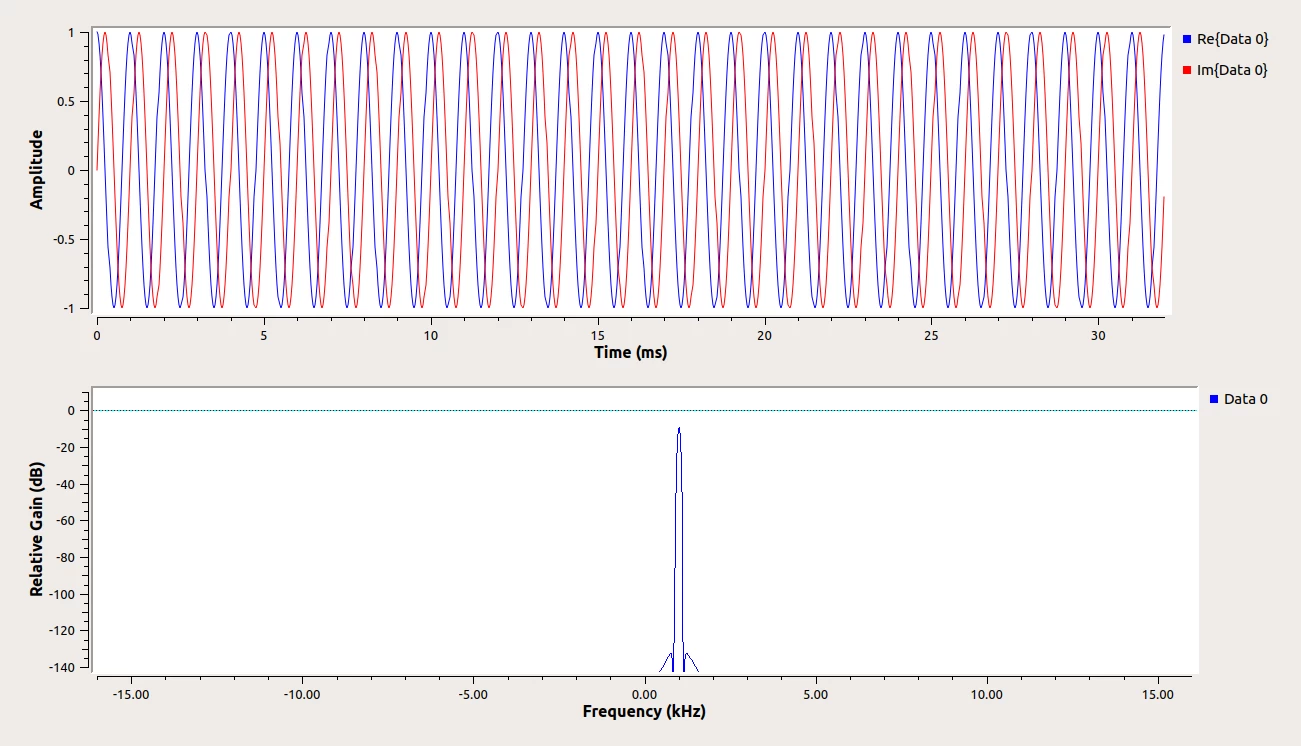Click the -15.00 tick on frequency axis
This screenshot has height=746, width=1301.
coord(131,694)
